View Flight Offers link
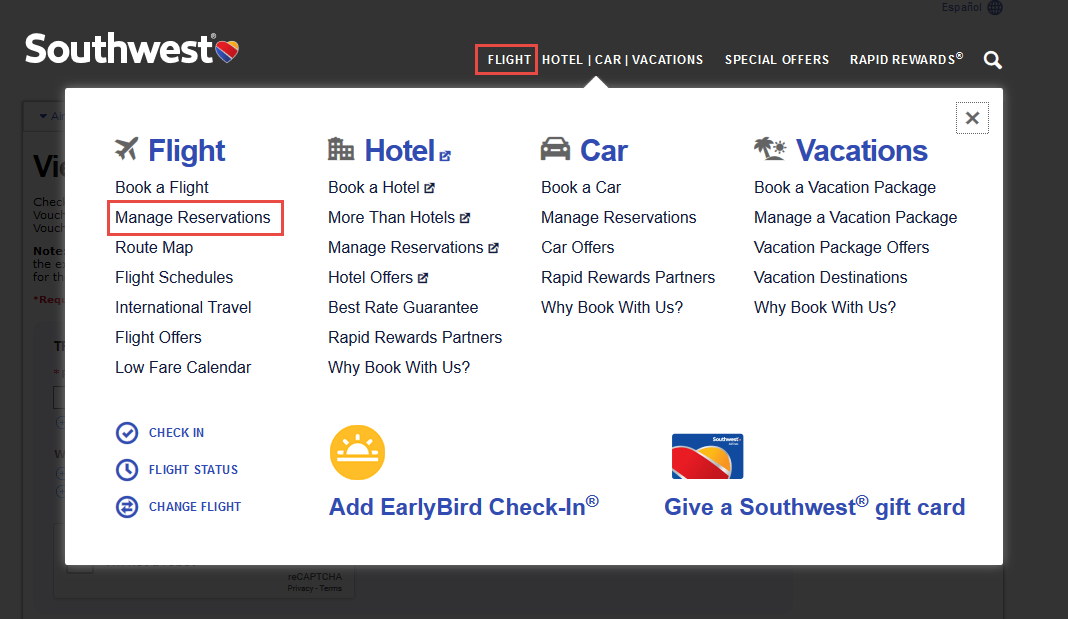This screenshot has height=619, width=1068. coord(158,337)
